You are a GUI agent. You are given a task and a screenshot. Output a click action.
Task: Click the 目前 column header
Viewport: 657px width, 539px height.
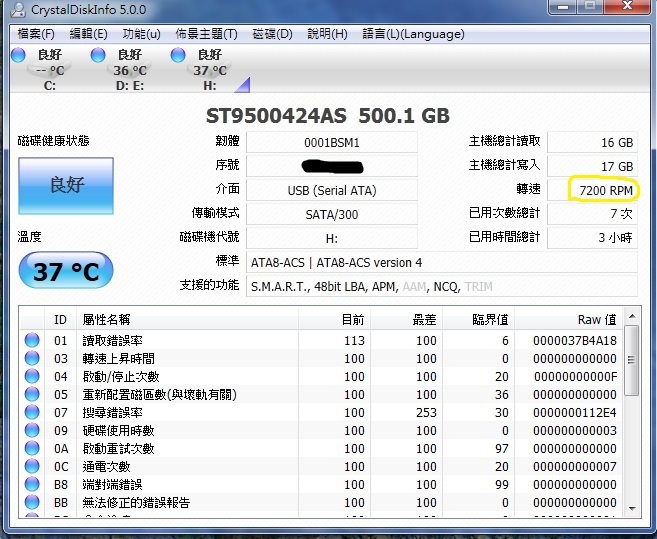[334, 320]
